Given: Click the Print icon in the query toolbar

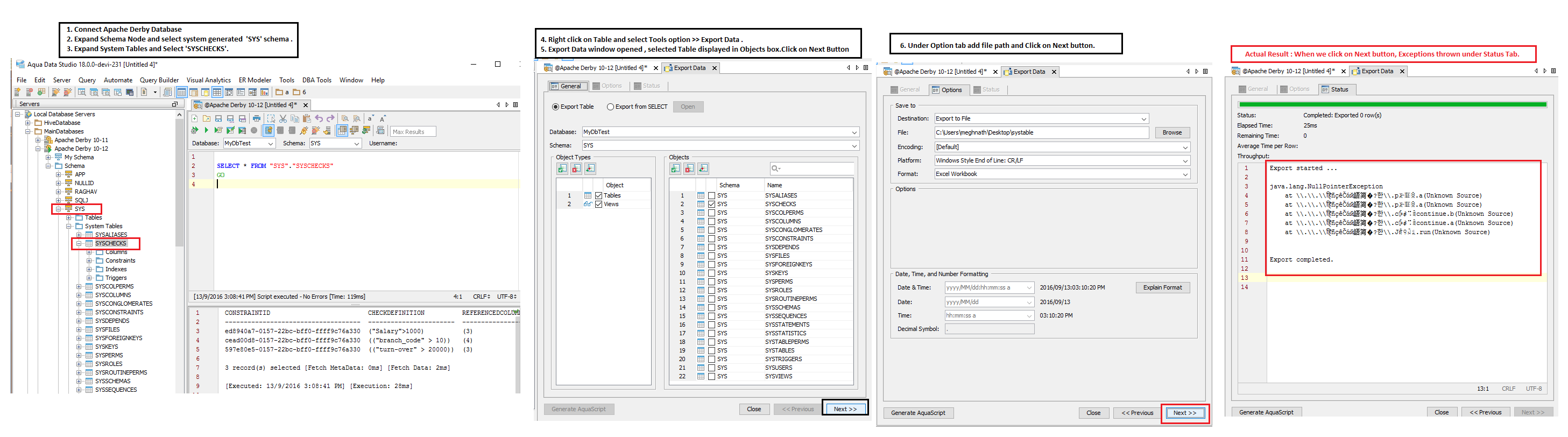Looking at the screenshot, I should 257,119.
